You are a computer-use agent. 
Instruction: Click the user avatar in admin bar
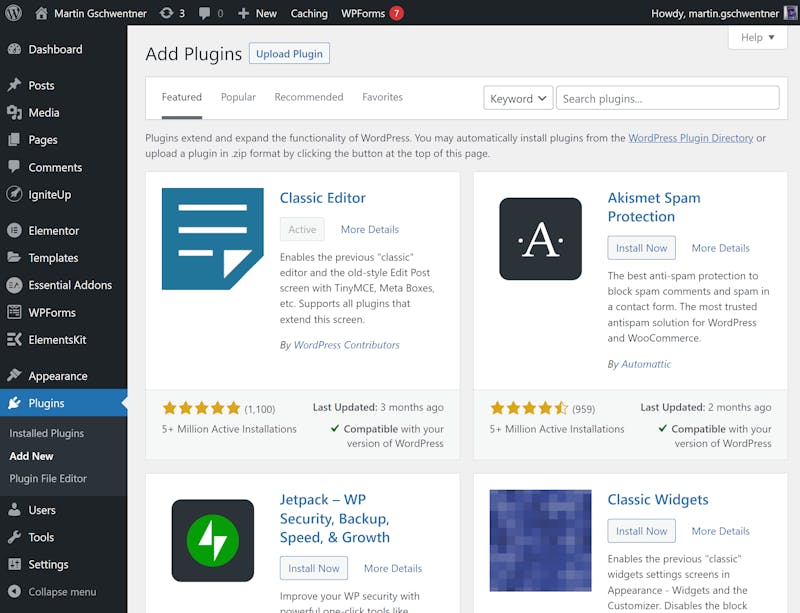click(791, 13)
